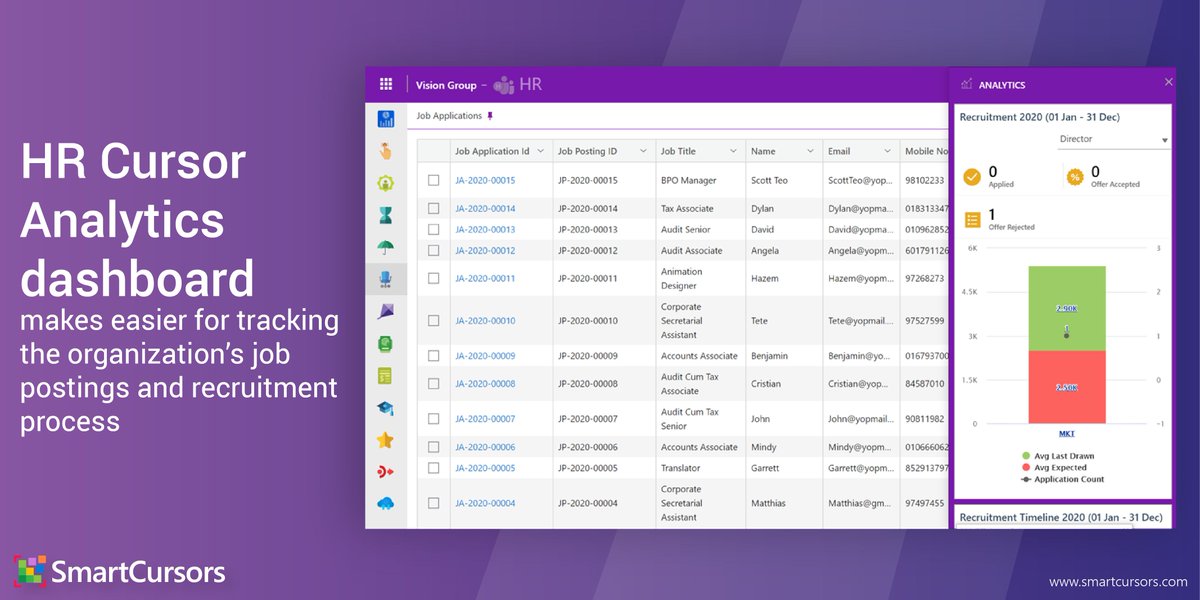Open the purple kite sidebar icon
Screen dimensions: 1200x600
click(x=386, y=311)
